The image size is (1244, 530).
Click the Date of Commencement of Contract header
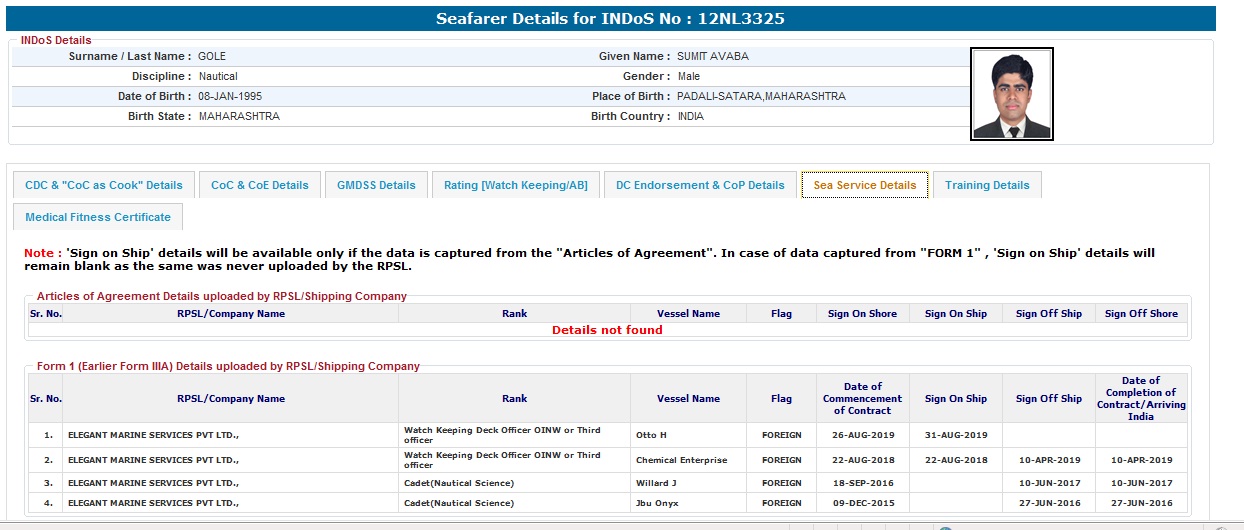coord(862,398)
